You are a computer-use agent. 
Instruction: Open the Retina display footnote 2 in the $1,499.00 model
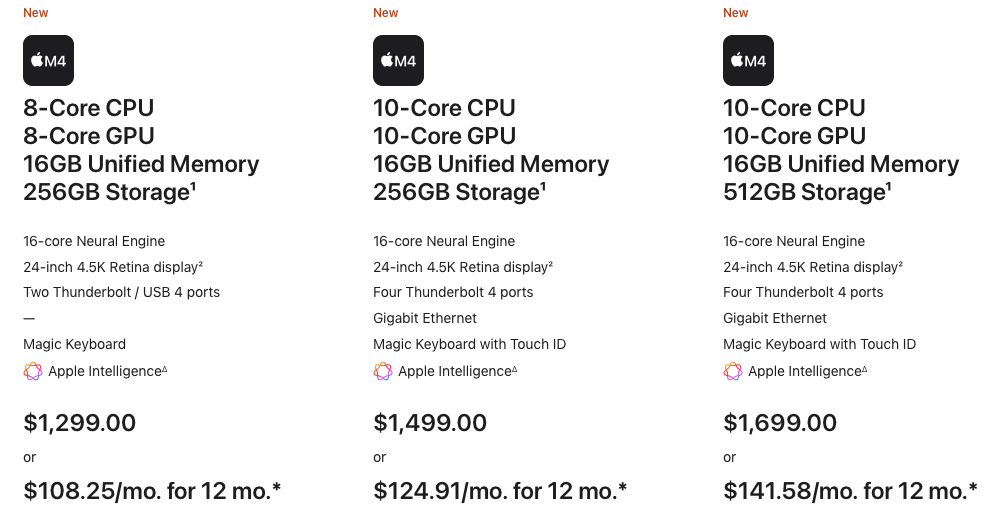(551, 264)
